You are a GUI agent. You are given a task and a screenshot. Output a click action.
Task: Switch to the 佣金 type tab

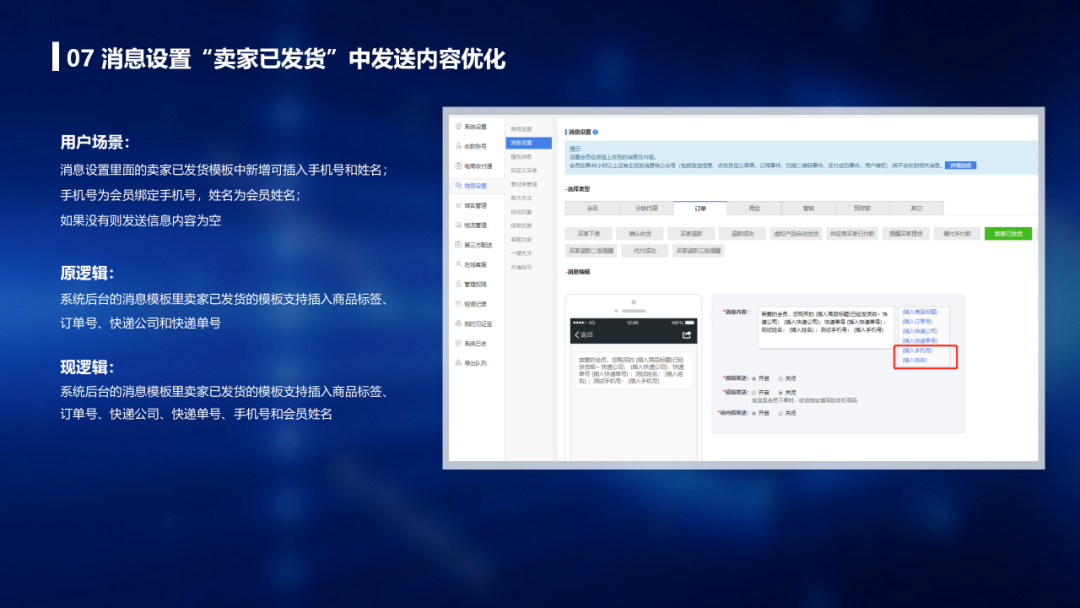click(x=753, y=208)
